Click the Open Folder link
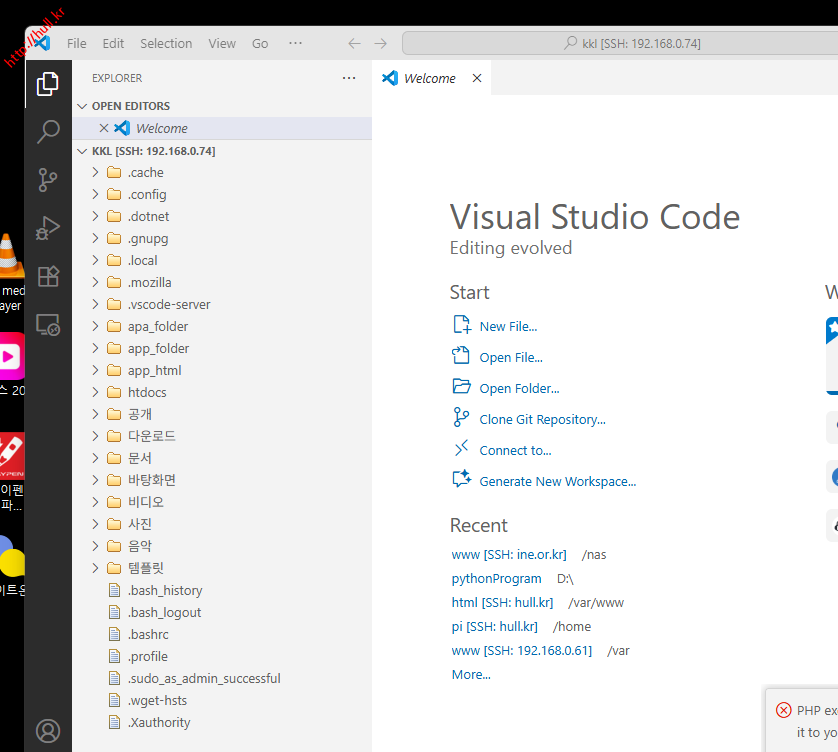 tap(519, 388)
